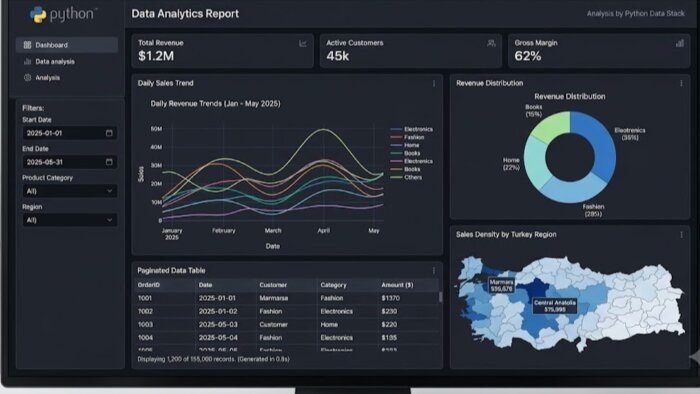Open the Dashboard sidebar item

pos(67,45)
